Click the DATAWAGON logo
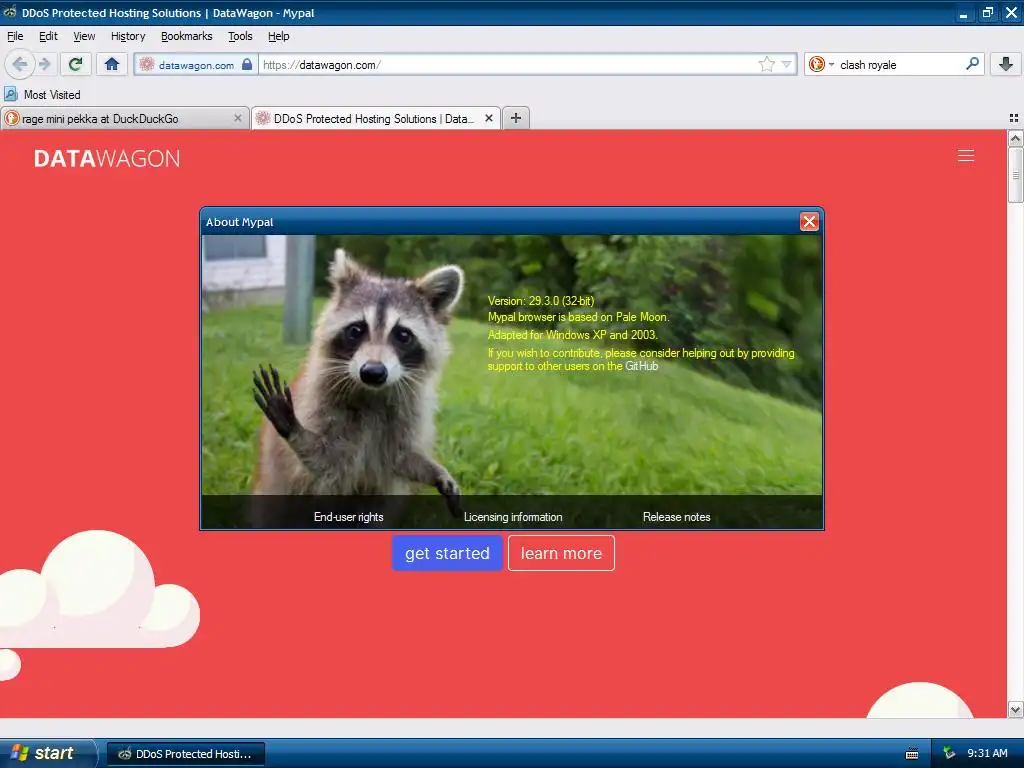This screenshot has height=768, width=1024. [x=107, y=159]
